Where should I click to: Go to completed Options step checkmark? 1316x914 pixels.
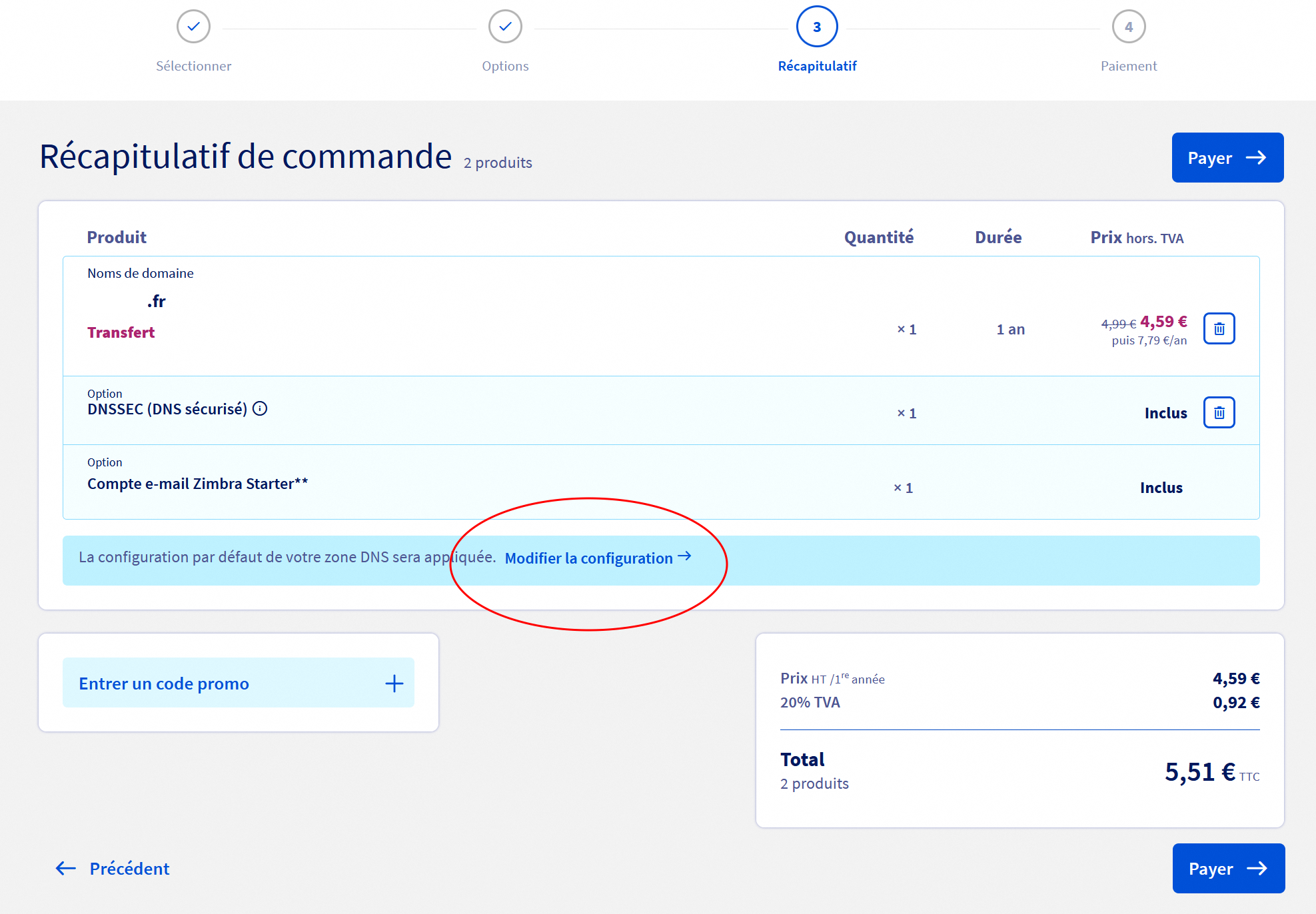tap(505, 27)
